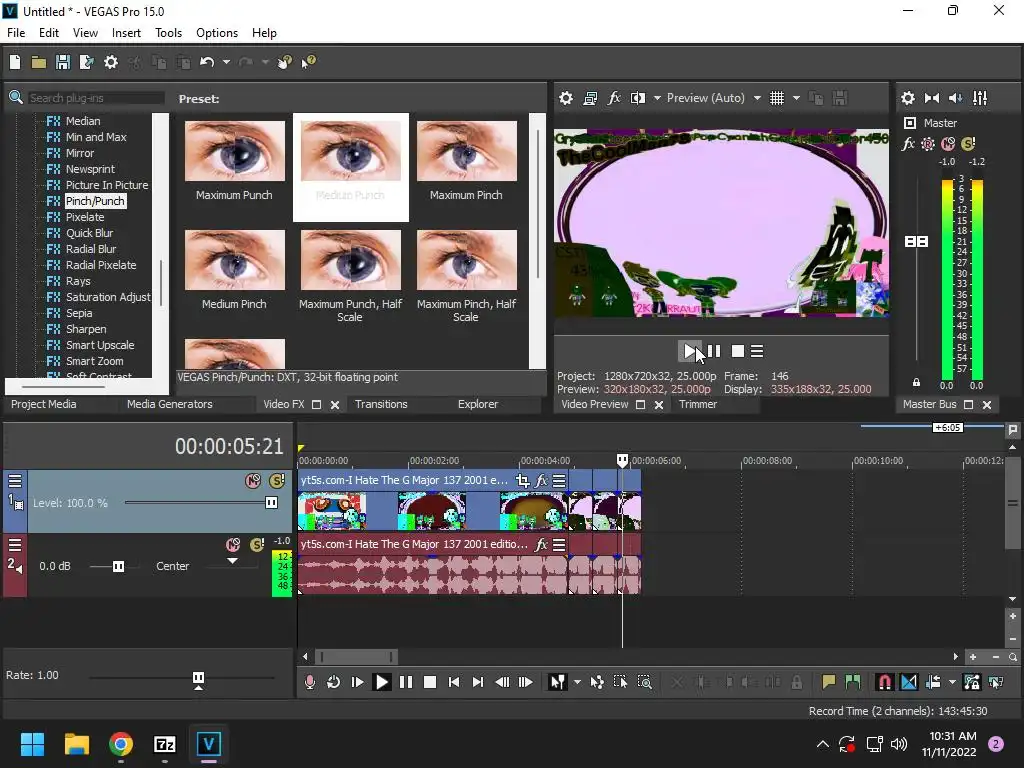The width and height of the screenshot is (1024, 768).
Task: Open Event FX on the video event
Action: coord(541,481)
